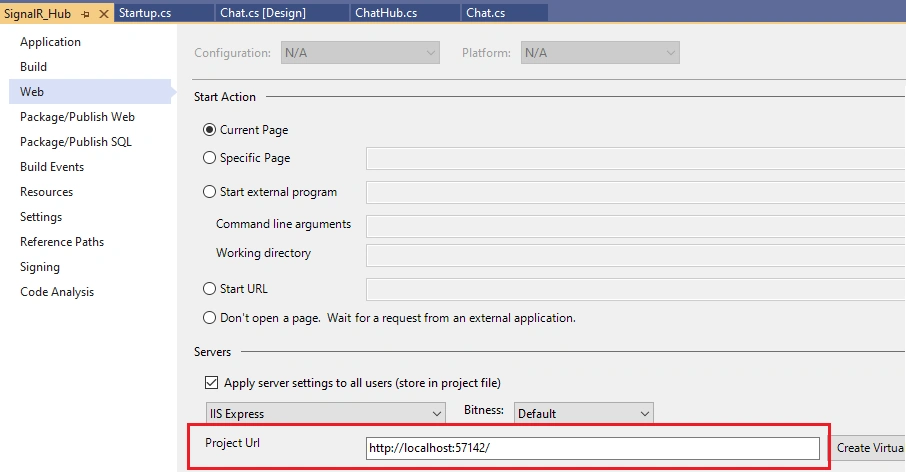Close the SignalR_Hub tab

tap(104, 14)
